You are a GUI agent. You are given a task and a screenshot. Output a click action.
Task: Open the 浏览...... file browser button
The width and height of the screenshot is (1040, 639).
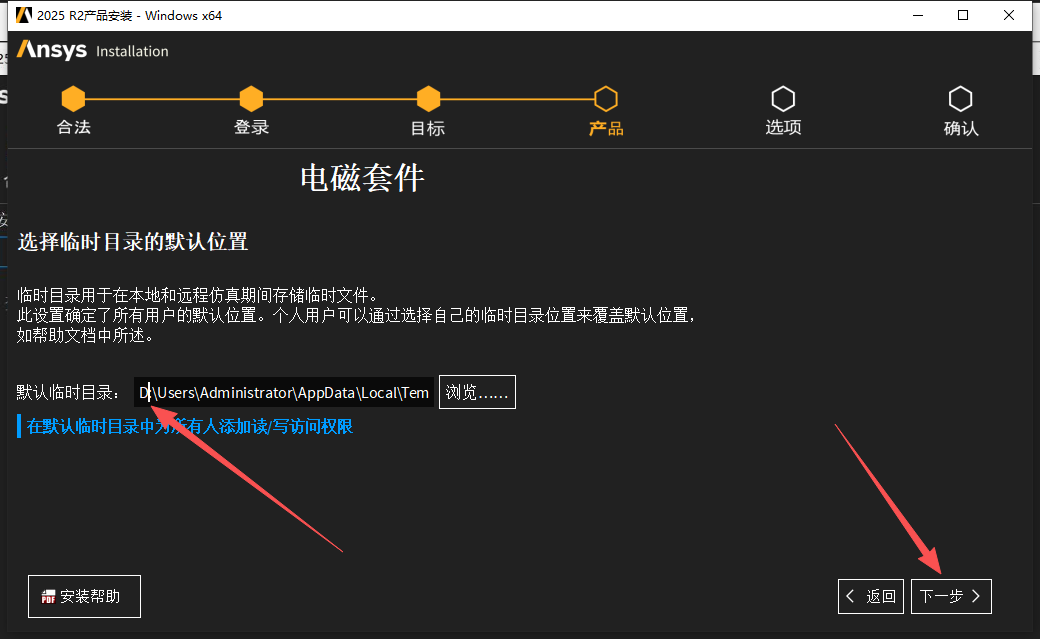coord(477,391)
